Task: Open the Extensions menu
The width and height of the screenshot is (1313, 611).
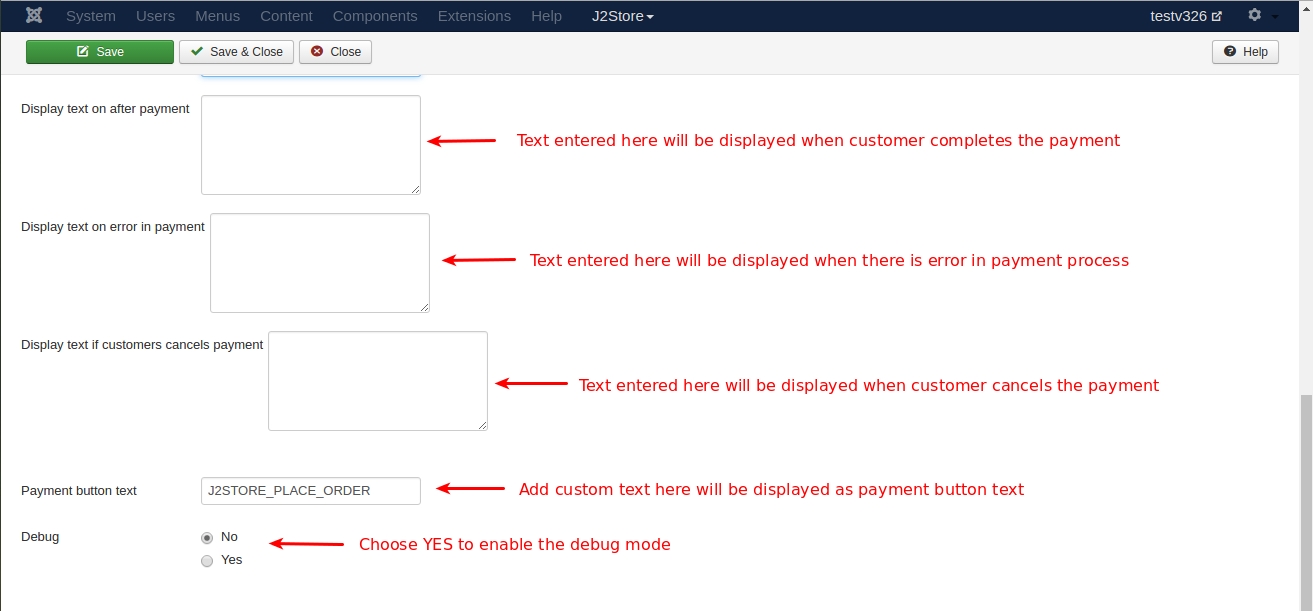Action: (x=474, y=16)
